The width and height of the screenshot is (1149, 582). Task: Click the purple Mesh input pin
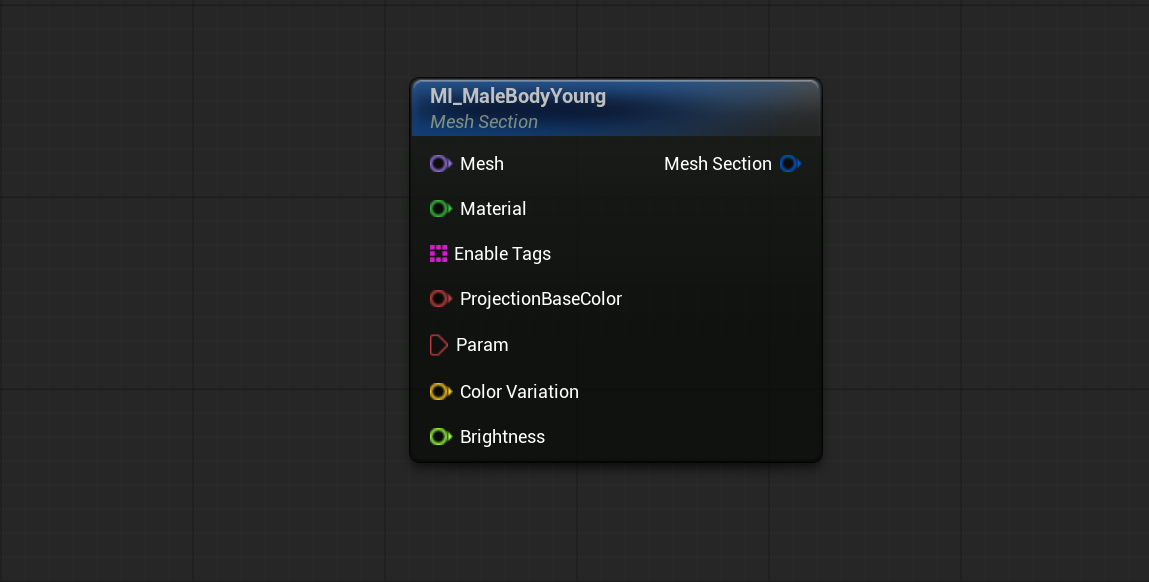pos(440,163)
